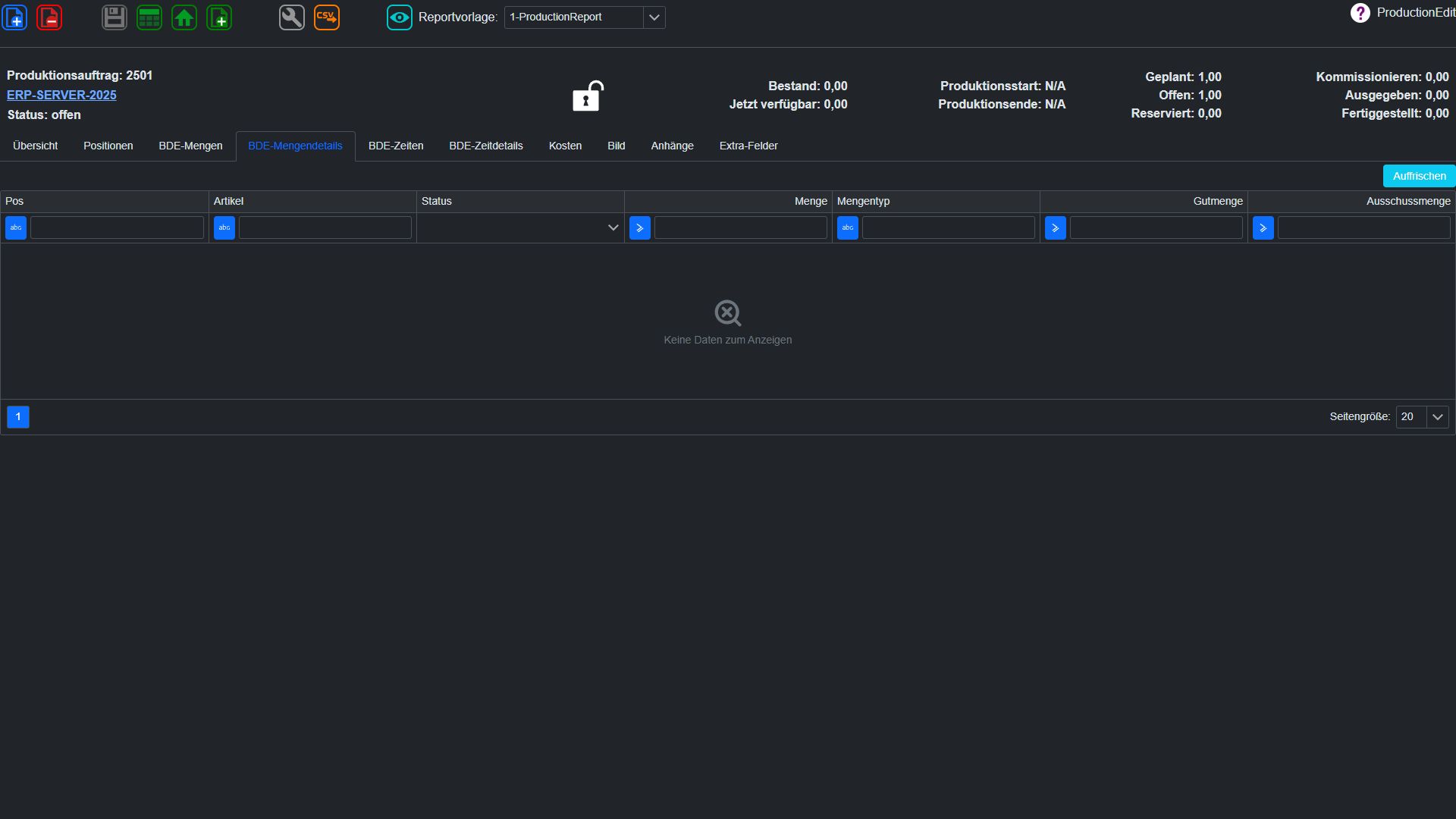Click the red delete document icon
The height and width of the screenshot is (819, 1456).
pyautogui.click(x=49, y=17)
